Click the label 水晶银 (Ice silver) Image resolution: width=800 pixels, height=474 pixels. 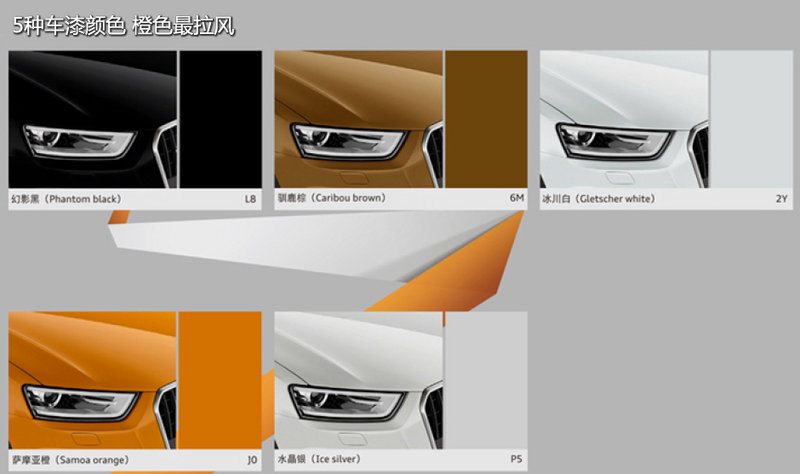pyautogui.click(x=319, y=459)
